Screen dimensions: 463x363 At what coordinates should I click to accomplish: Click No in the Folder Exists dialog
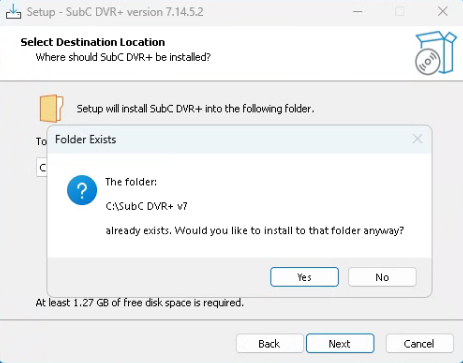[x=382, y=277]
